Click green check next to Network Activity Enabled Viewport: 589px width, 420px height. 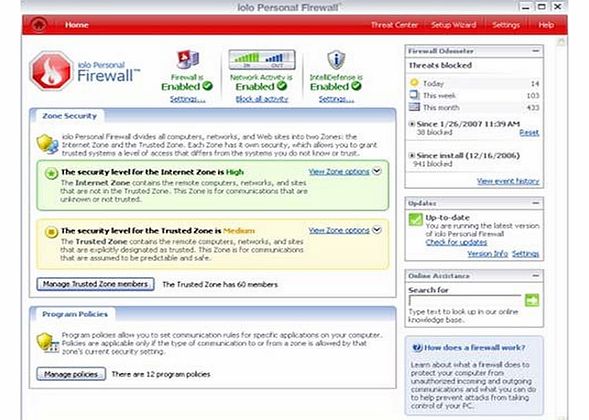(x=282, y=86)
